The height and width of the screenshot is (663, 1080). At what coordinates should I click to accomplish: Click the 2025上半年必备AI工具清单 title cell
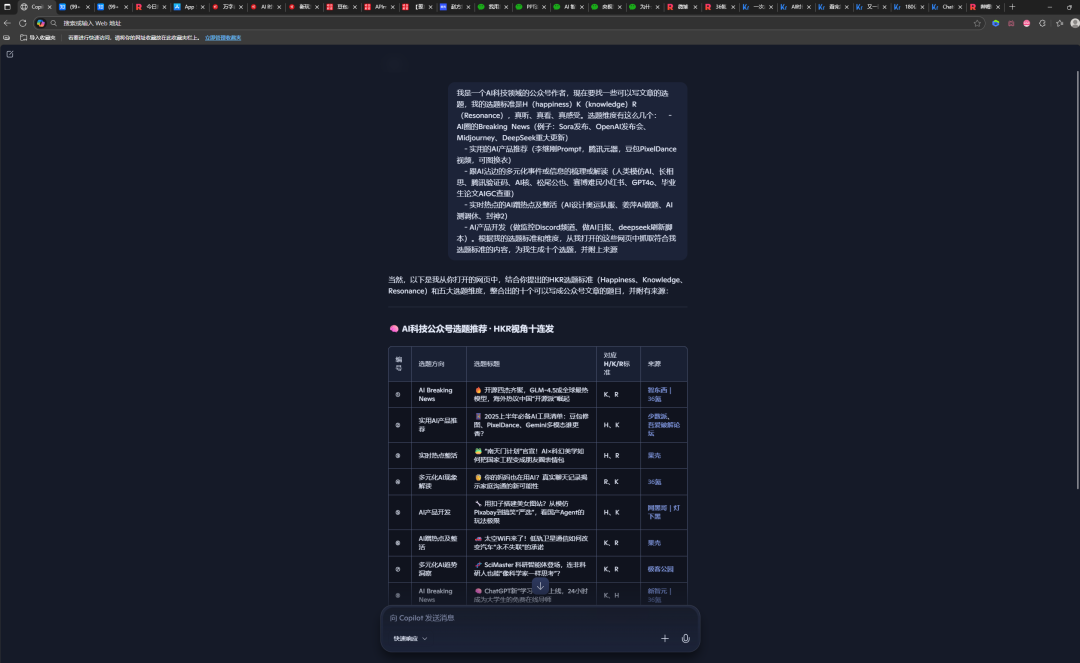(531, 425)
